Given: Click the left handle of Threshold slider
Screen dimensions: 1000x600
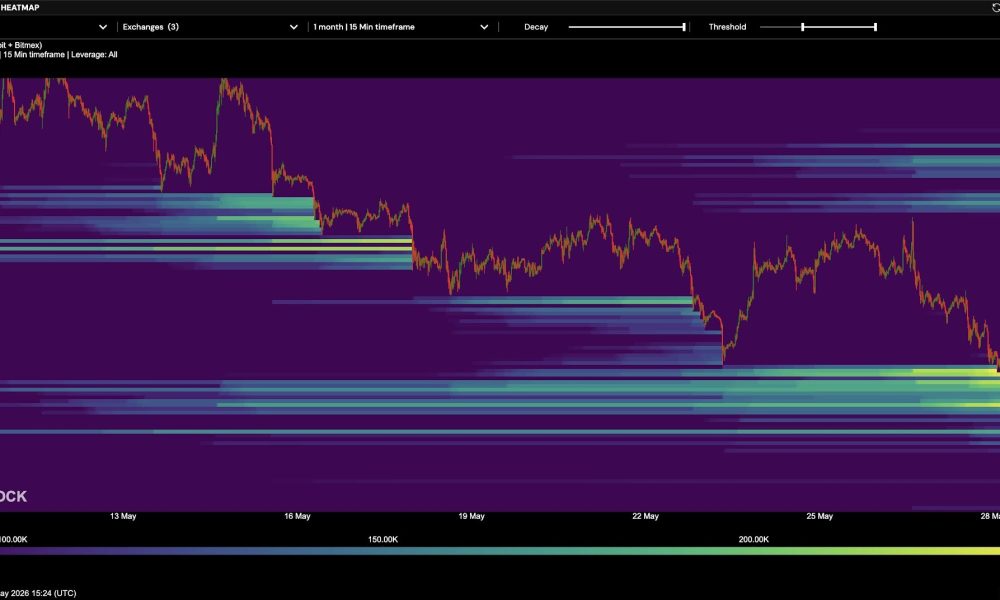Looking at the screenshot, I should [802, 27].
